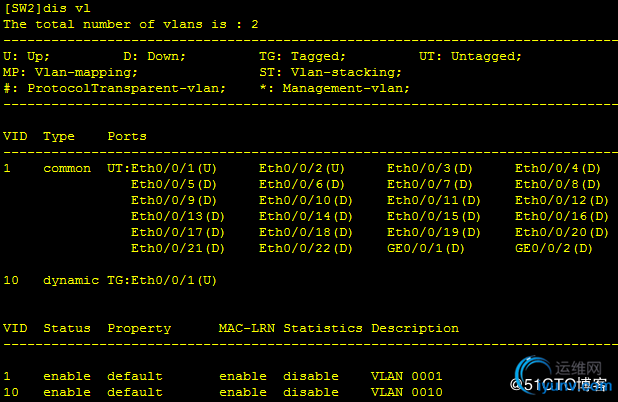Image resolution: width=618 pixels, height=402 pixels.
Task: Click the VLAN 0010 description
Action: 407,393
